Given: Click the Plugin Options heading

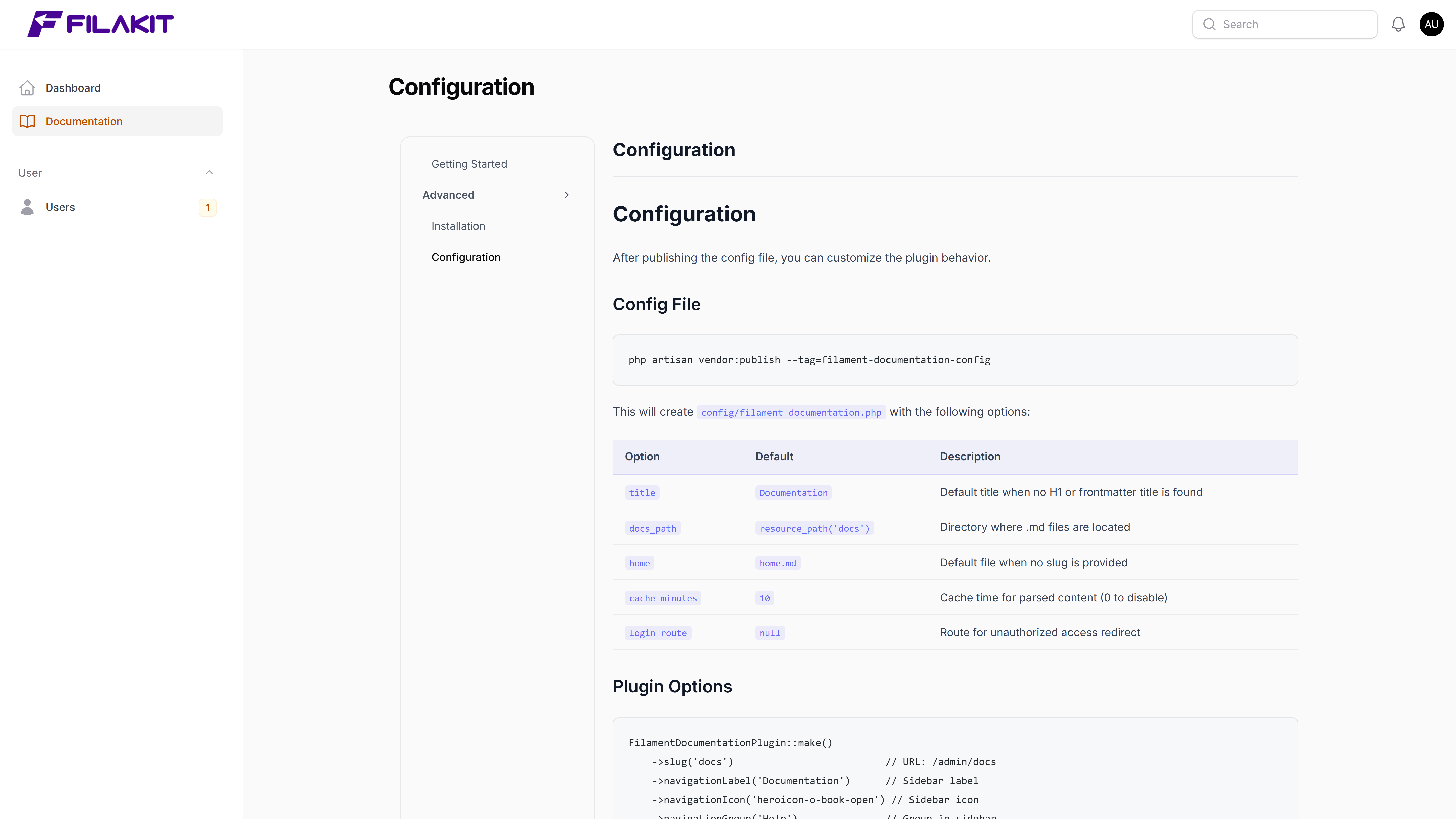Looking at the screenshot, I should [673, 687].
